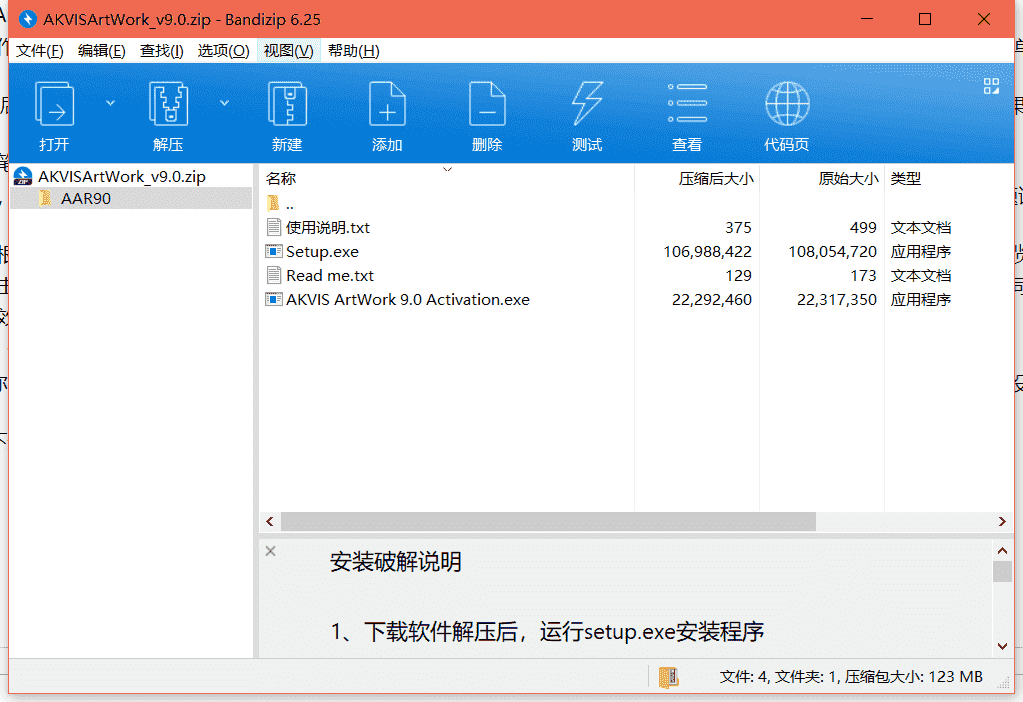Click the zip archive icon in tree
Viewport: 1023px width, 702px height.
point(23,176)
